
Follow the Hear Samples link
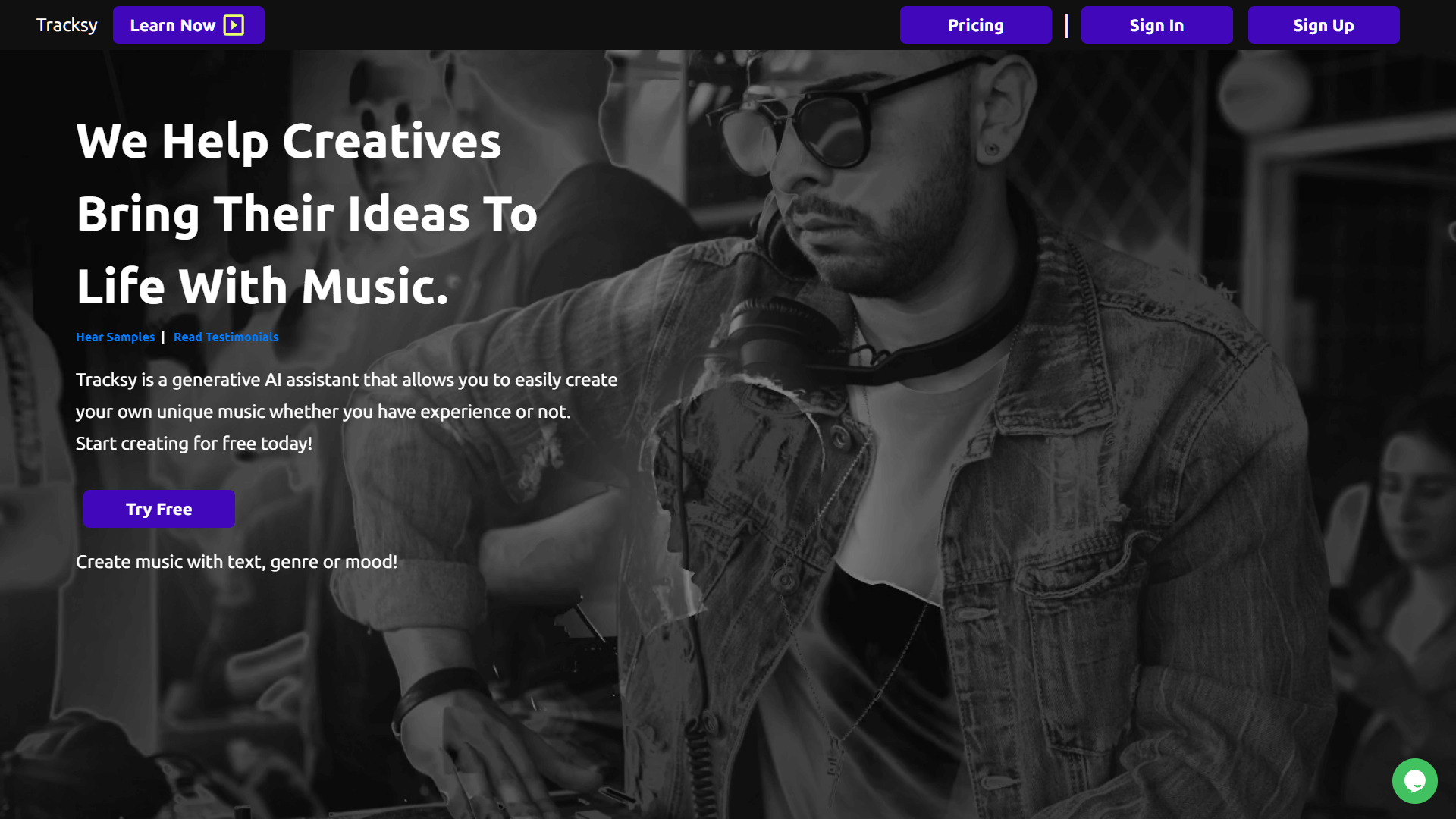point(115,337)
